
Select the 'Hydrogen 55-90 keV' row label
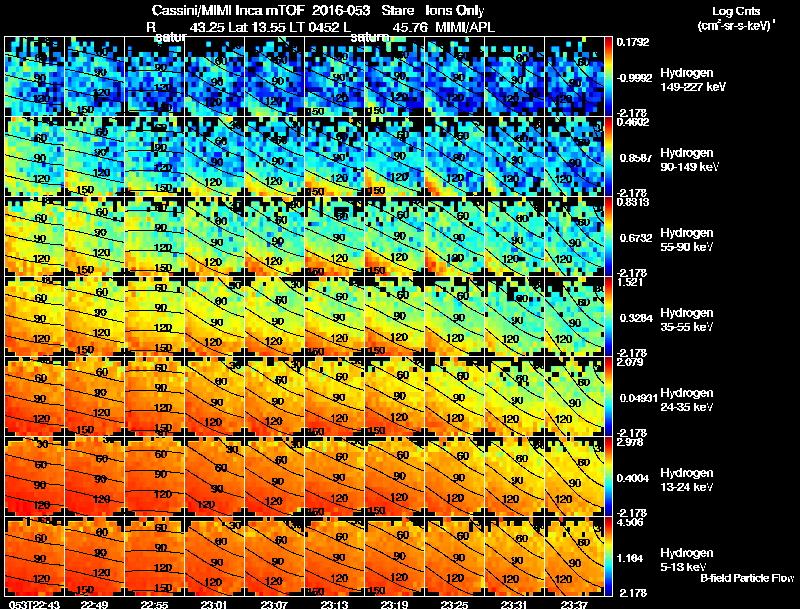tap(687, 240)
